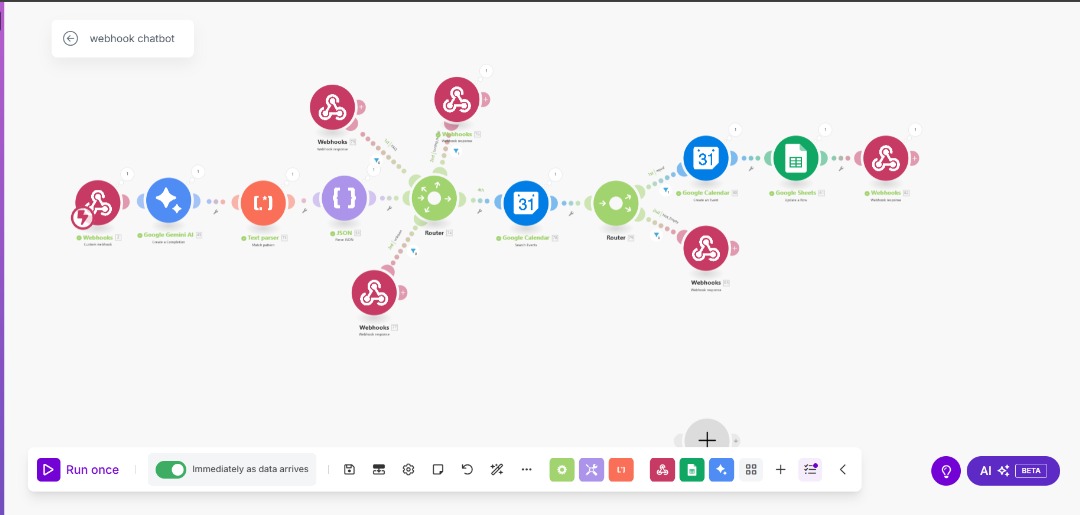
Task: Open the notes icon in the toolbar
Action: click(437, 470)
